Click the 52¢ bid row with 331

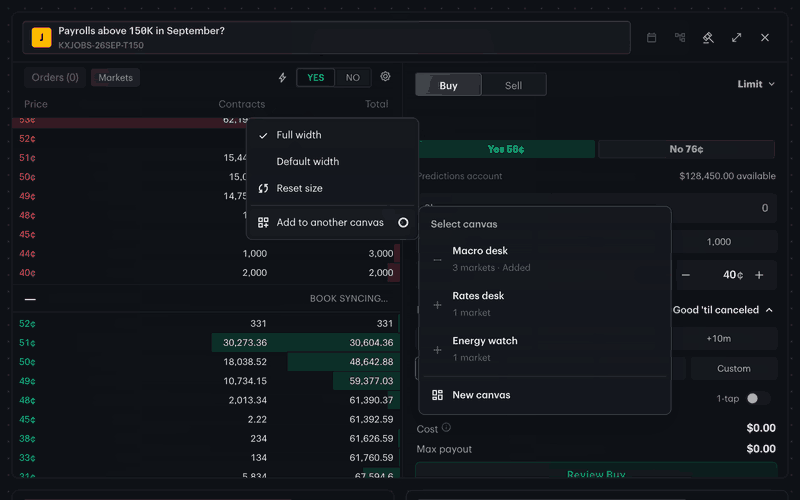click(206, 323)
